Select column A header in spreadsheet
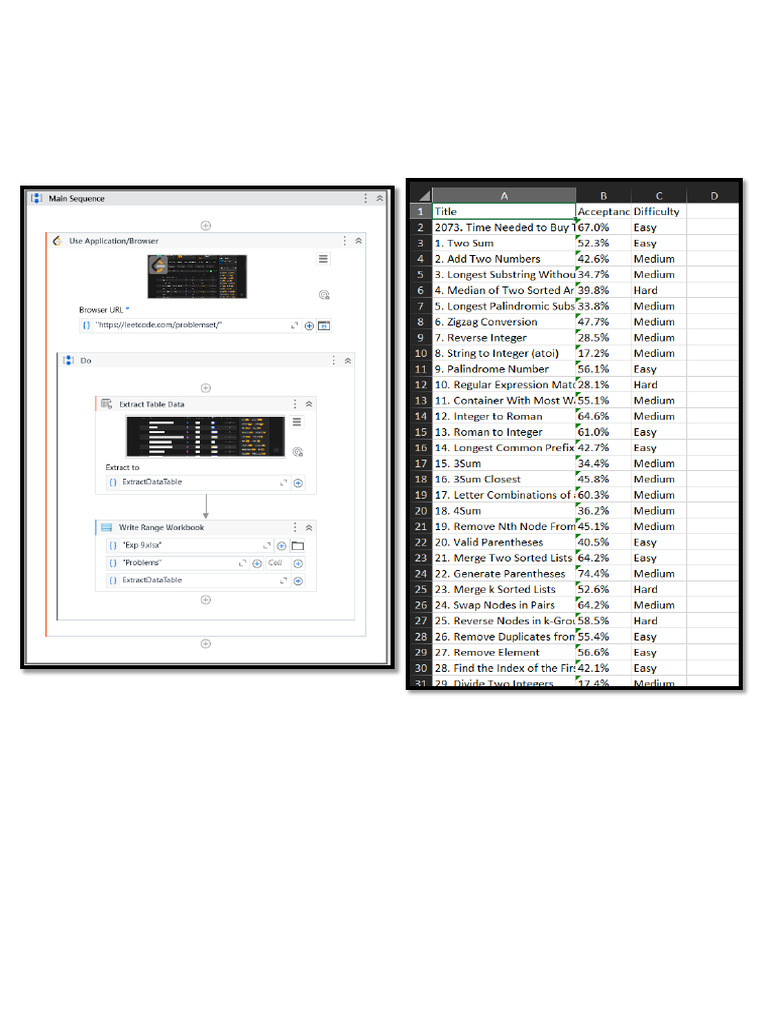The width and height of the screenshot is (768, 1024). pyautogui.click(x=504, y=195)
